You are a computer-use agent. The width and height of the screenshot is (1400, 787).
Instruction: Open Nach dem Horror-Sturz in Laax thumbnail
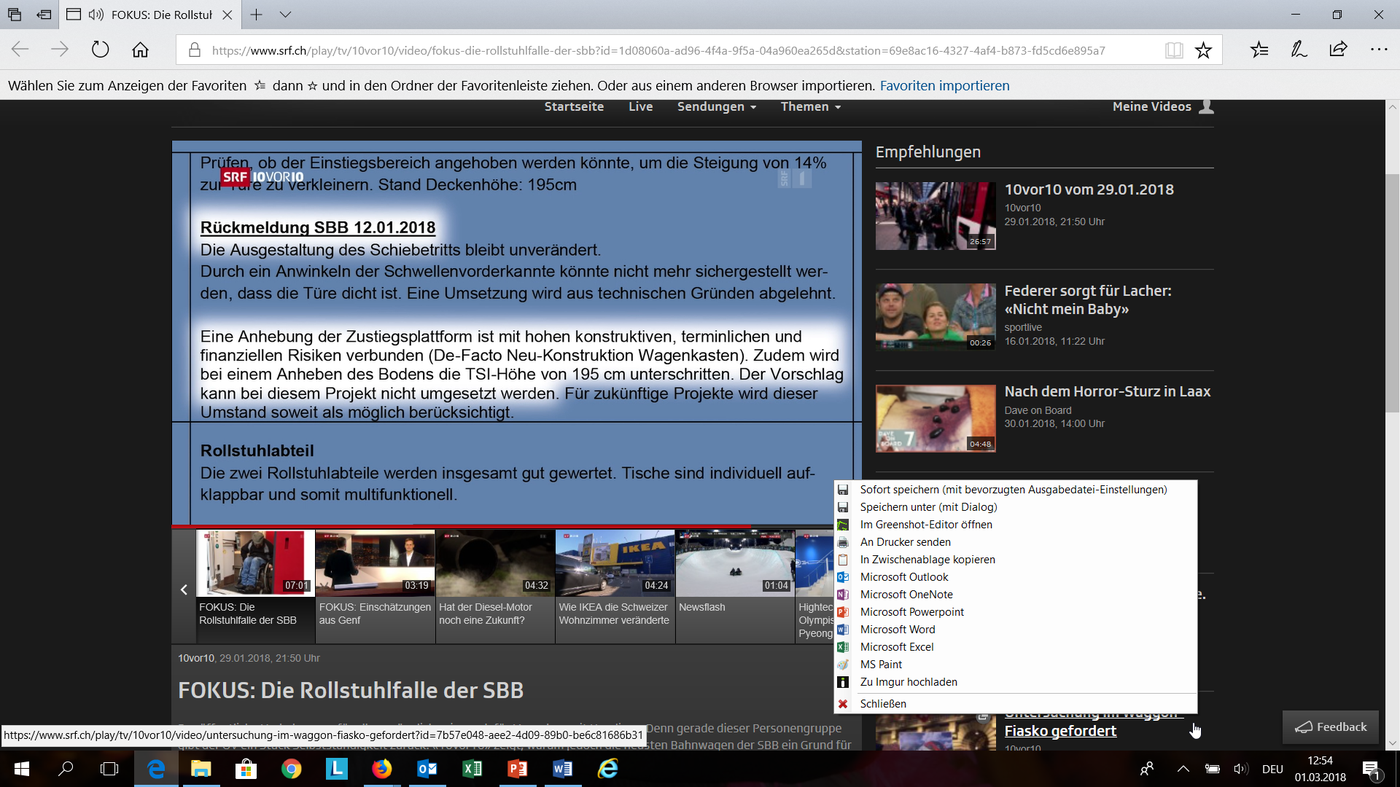click(935, 418)
